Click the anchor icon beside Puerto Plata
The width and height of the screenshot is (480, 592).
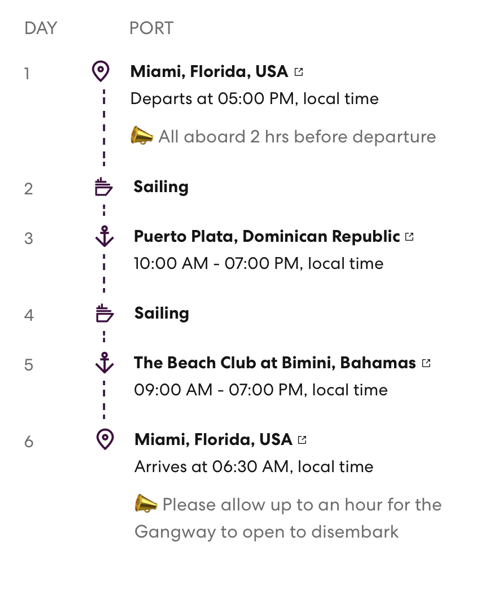click(x=105, y=236)
